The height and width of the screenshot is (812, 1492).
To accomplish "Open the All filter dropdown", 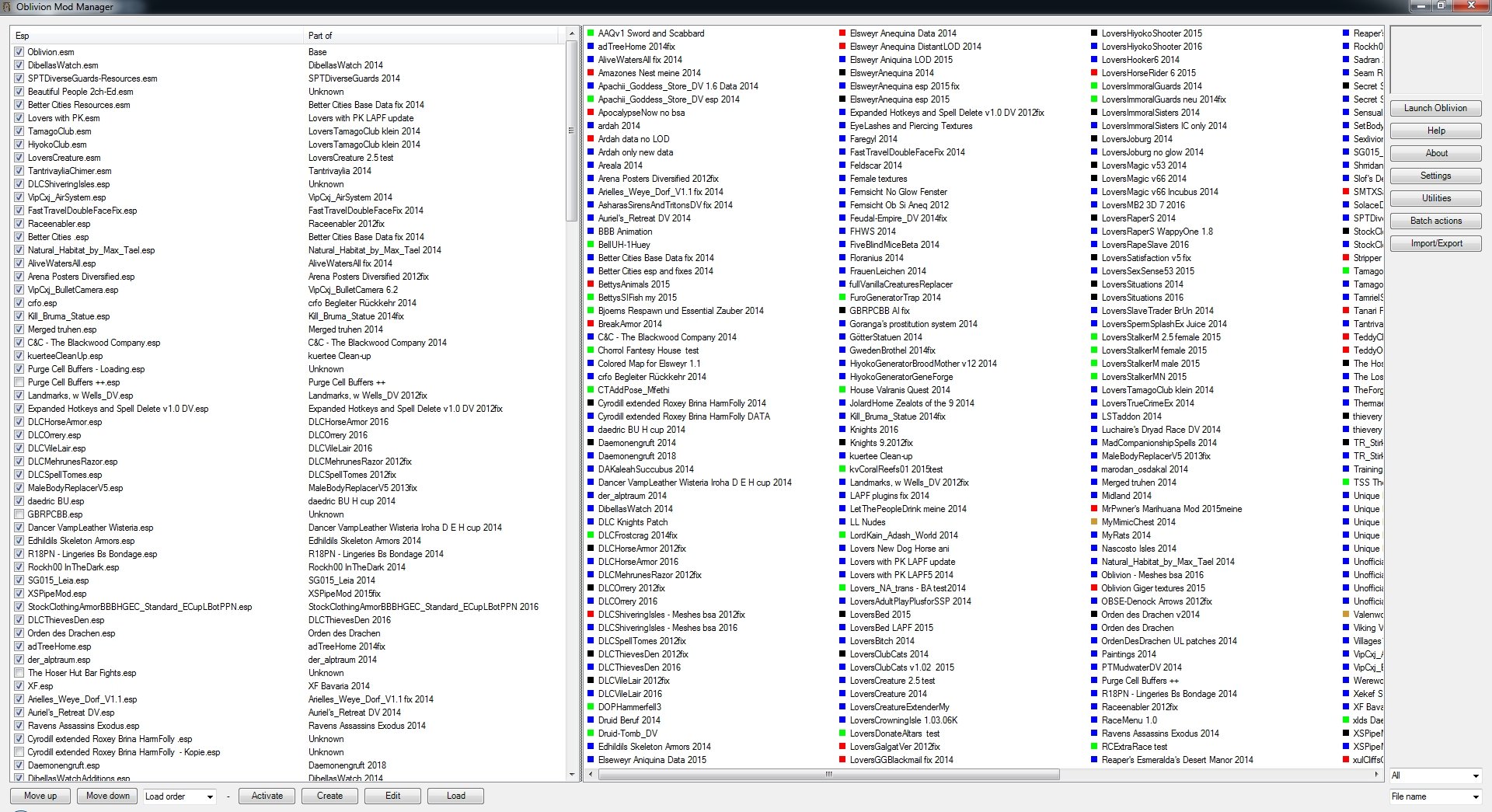I will click(1435, 775).
